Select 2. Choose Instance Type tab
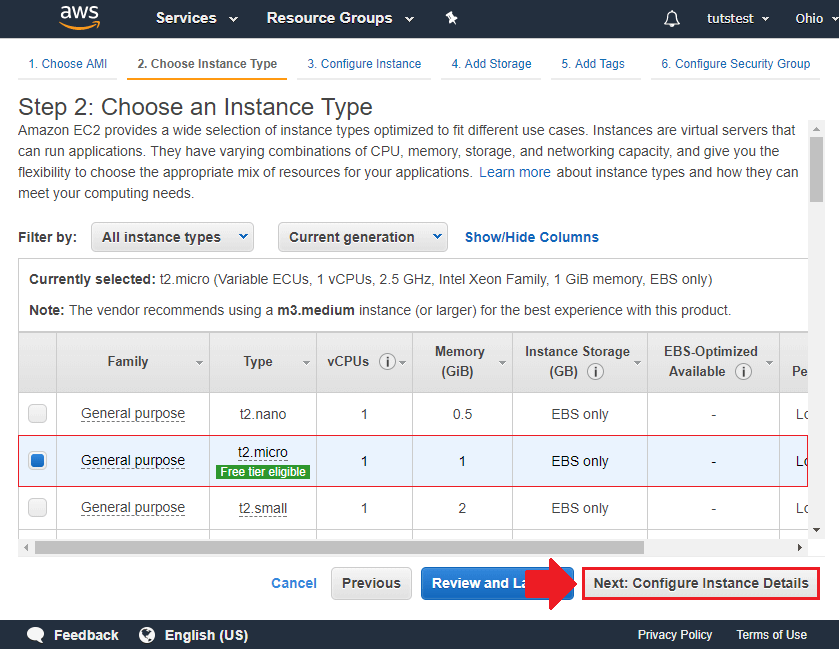Screen dimensions: 839x649 coord(207,64)
